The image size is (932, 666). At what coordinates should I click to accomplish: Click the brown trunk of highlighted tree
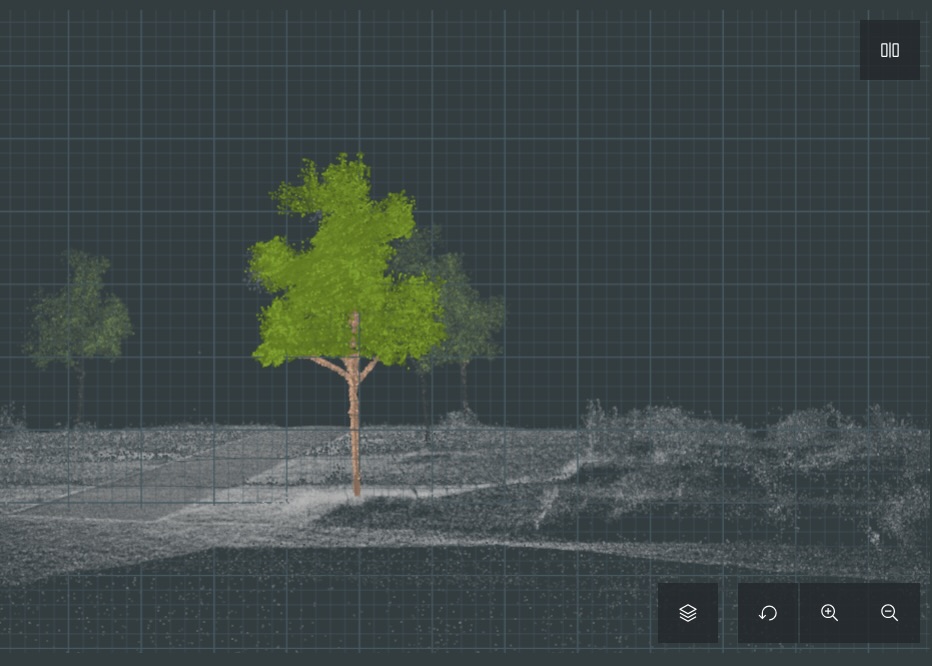[x=353, y=420]
